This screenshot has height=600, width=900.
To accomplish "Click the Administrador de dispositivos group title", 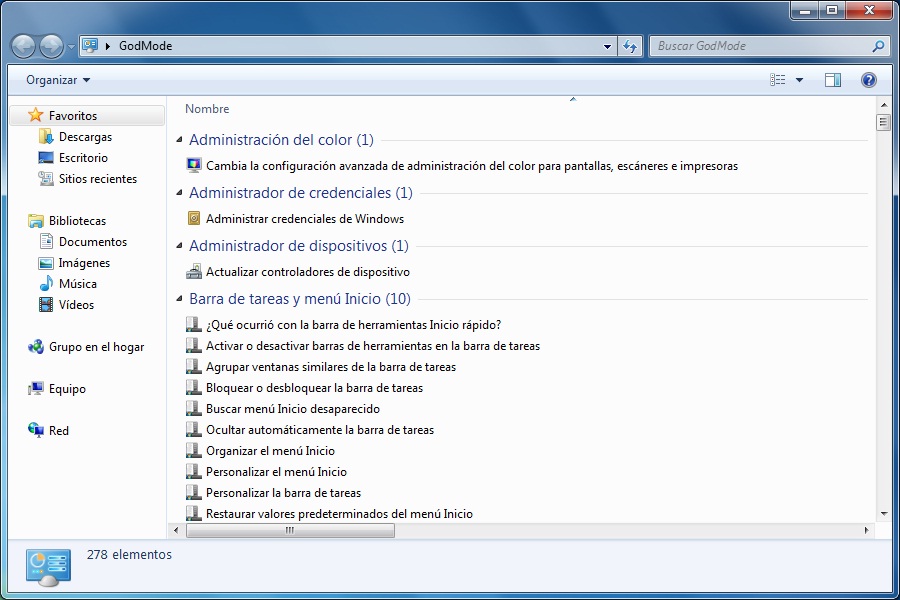I will tap(298, 246).
